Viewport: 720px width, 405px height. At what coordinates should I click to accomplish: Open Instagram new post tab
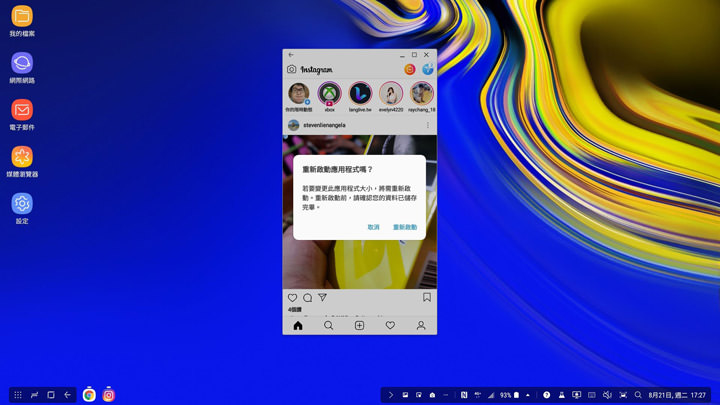[x=360, y=326]
